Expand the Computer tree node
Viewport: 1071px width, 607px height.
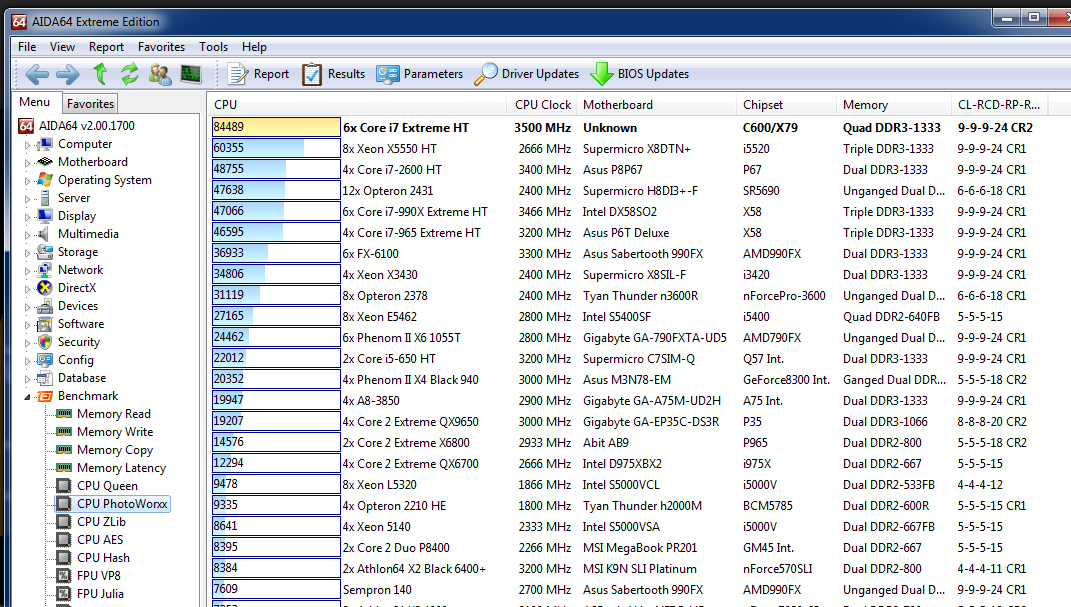(x=27, y=145)
